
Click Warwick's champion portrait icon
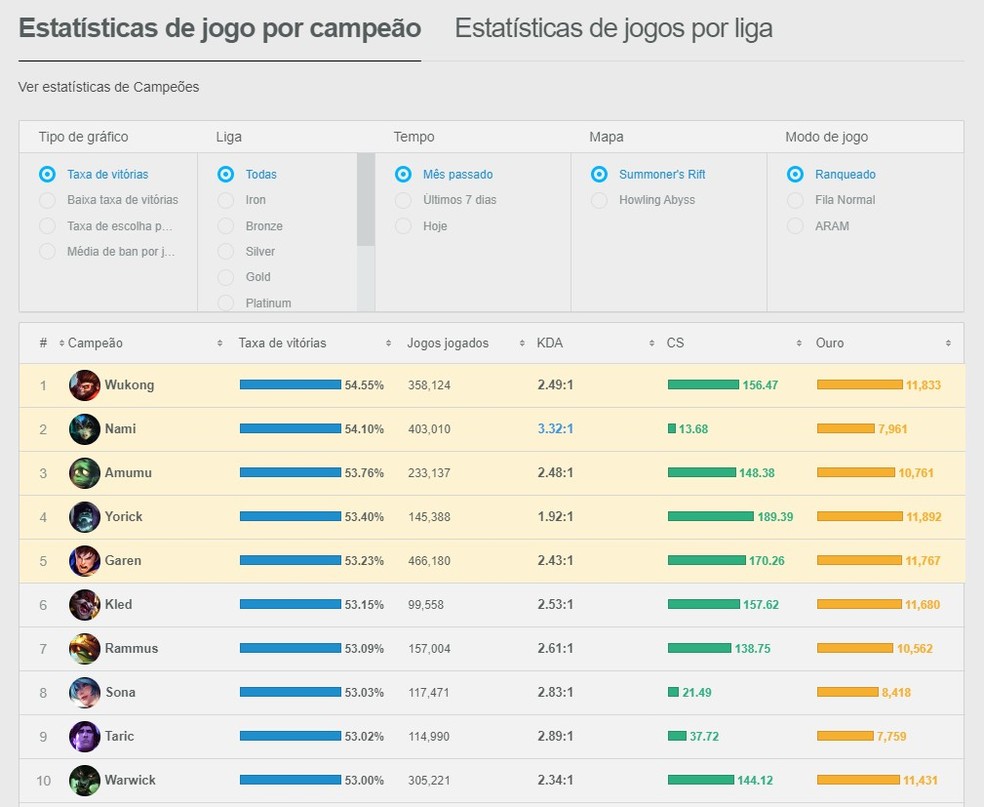(x=84, y=780)
